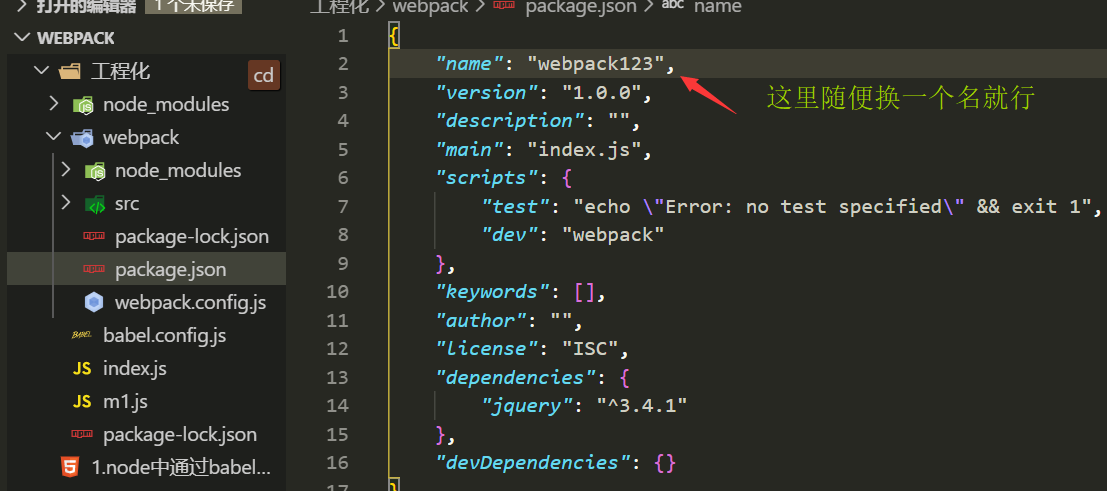Click "ISC" license value on line 12

coord(590,348)
